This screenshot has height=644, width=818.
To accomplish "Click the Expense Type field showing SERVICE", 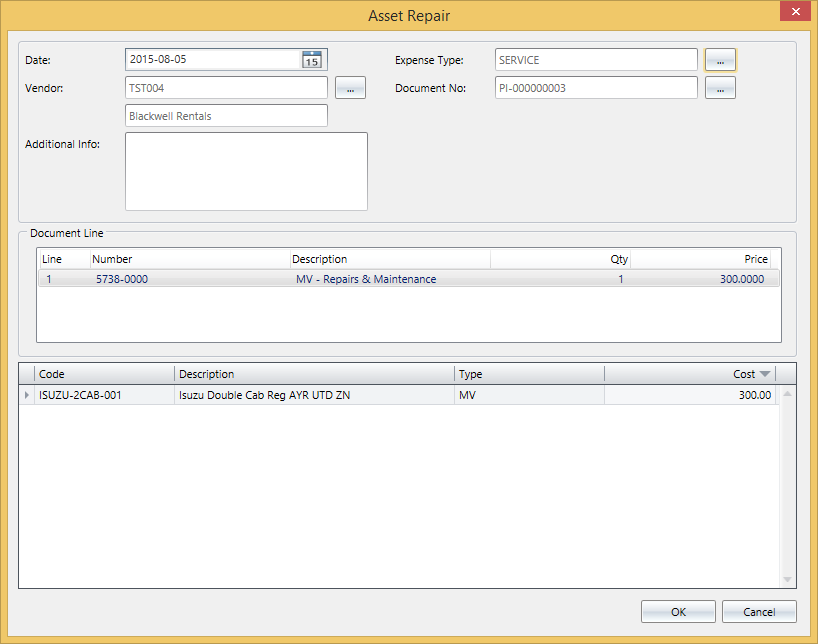I will pyautogui.click(x=595, y=60).
